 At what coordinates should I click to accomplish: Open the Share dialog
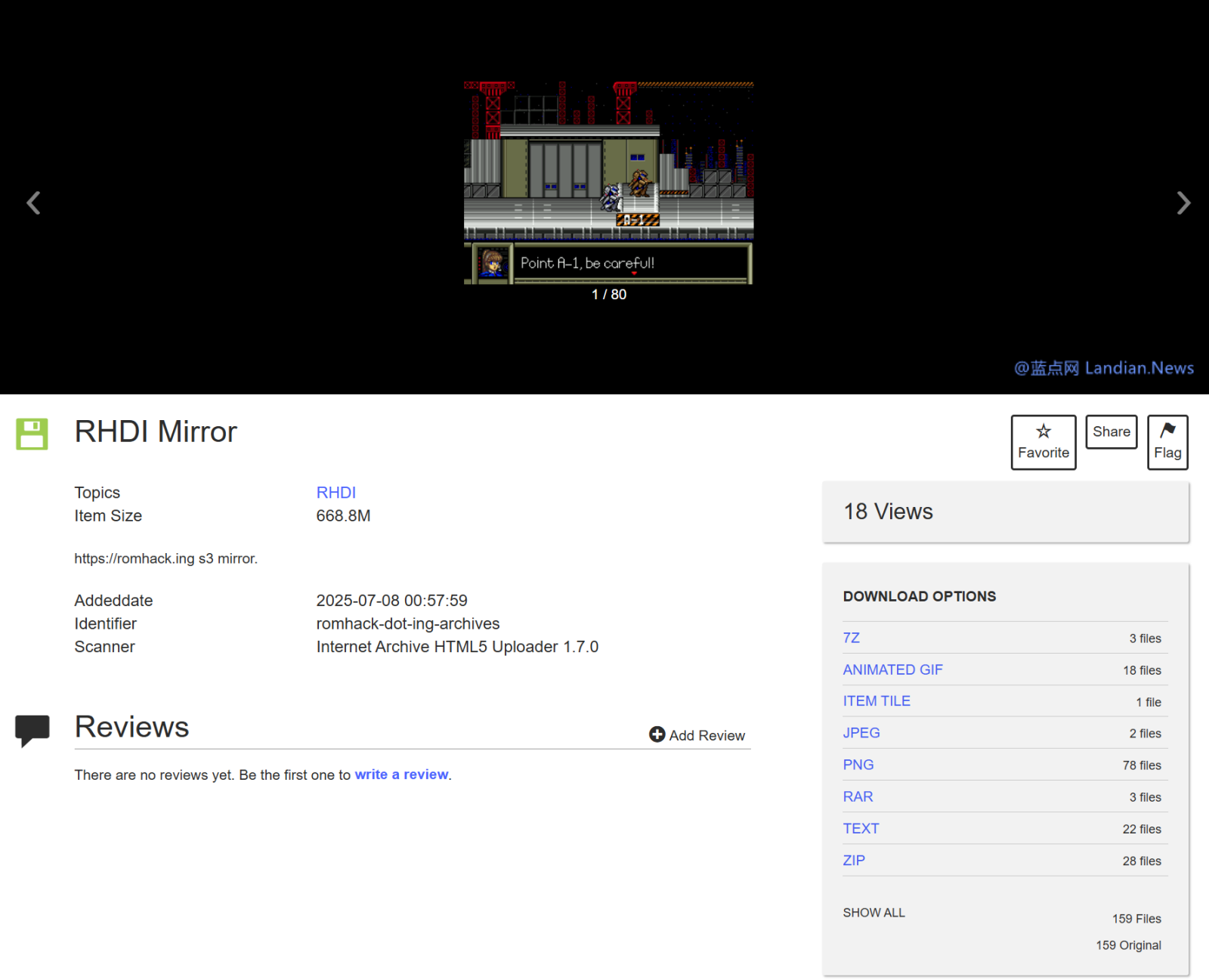point(1111,431)
